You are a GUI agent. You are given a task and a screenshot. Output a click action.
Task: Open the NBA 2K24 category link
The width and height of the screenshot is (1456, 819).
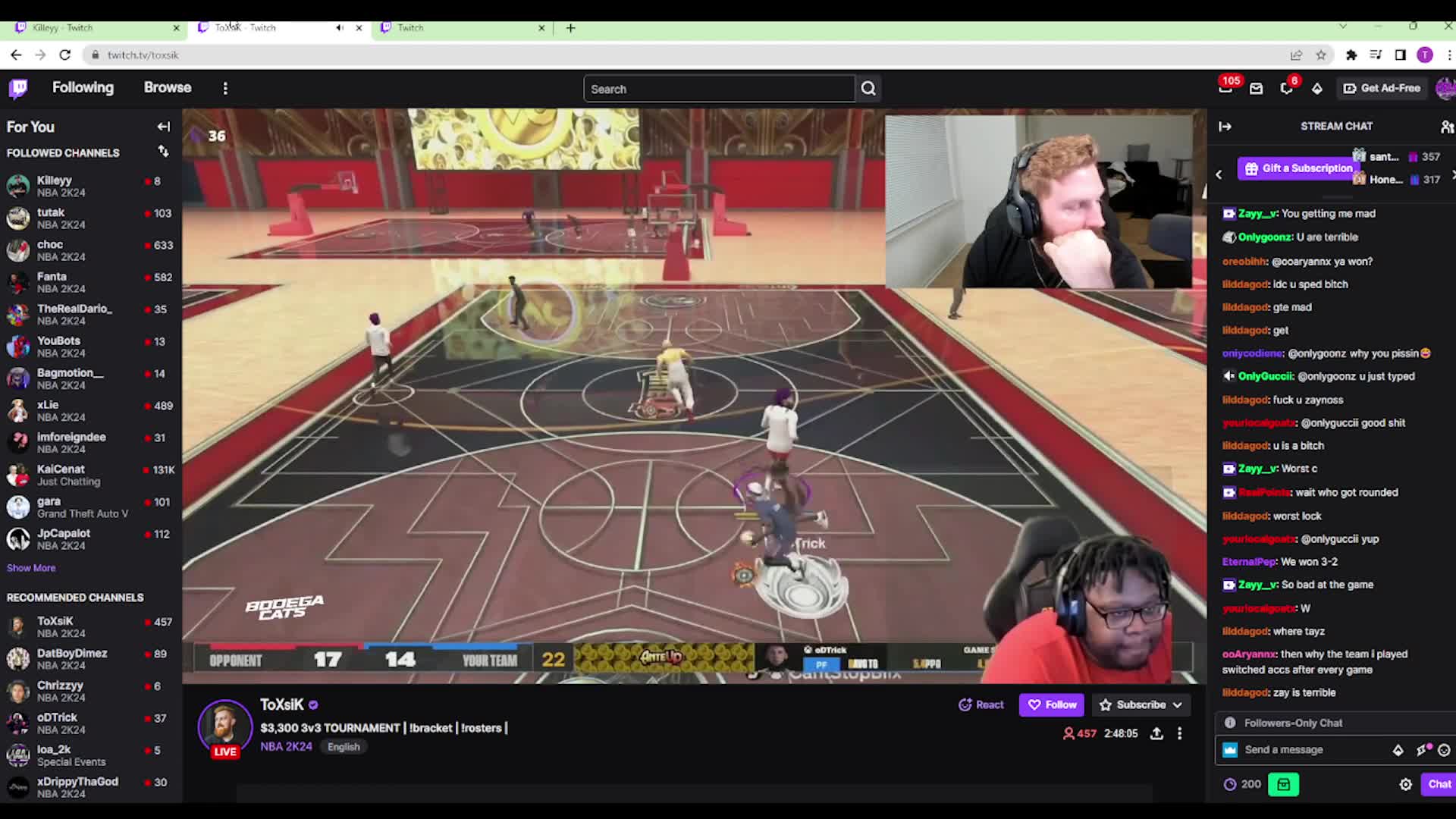click(286, 746)
